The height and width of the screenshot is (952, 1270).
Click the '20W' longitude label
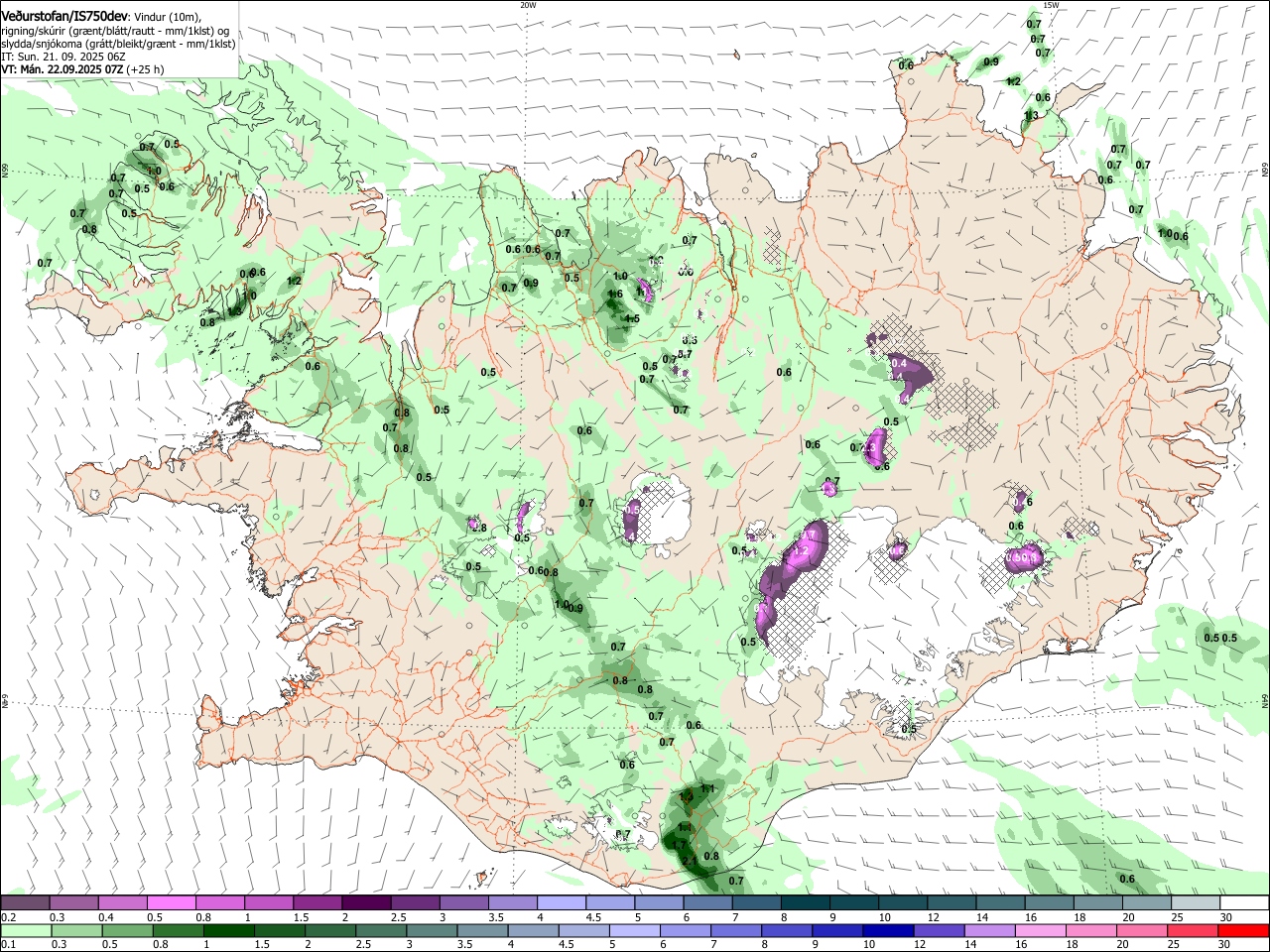[528, 5]
